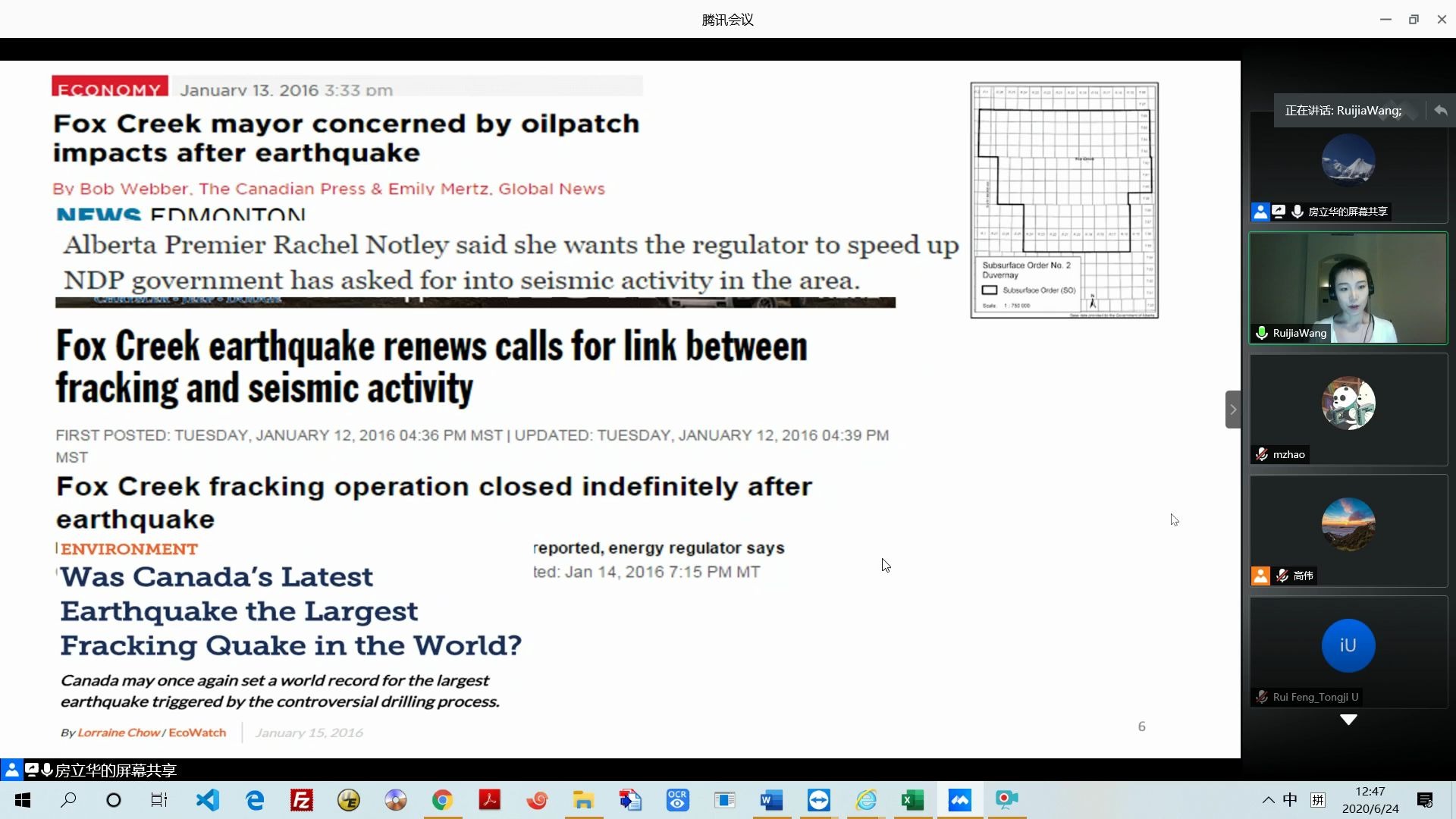Open FileZilla from taskbar
This screenshot has height=819, width=1456.
(x=302, y=800)
